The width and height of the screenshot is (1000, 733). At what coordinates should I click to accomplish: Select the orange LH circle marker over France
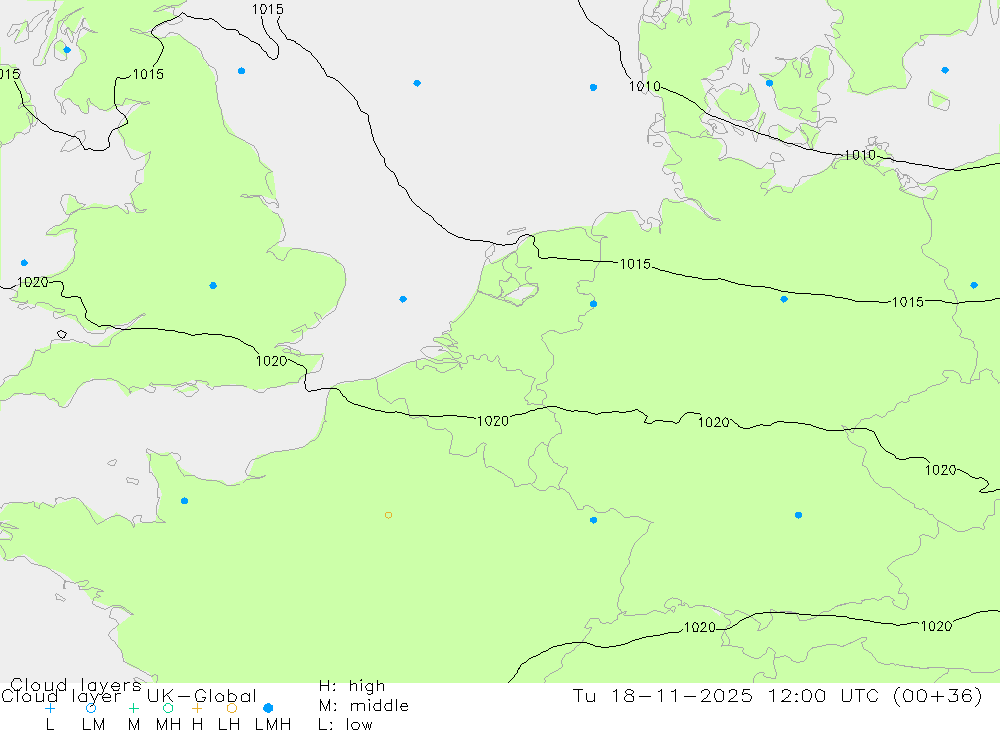(388, 515)
